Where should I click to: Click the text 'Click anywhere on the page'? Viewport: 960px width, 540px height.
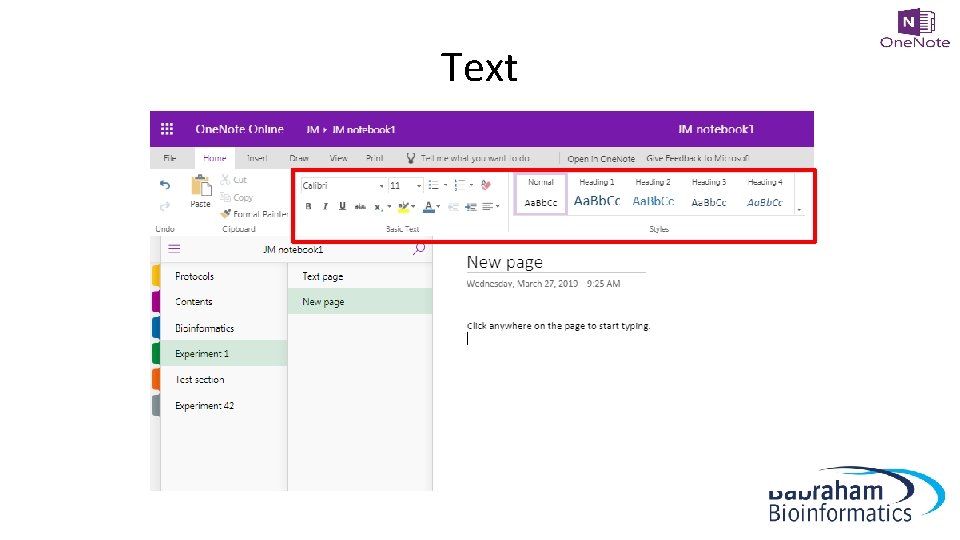(x=558, y=326)
